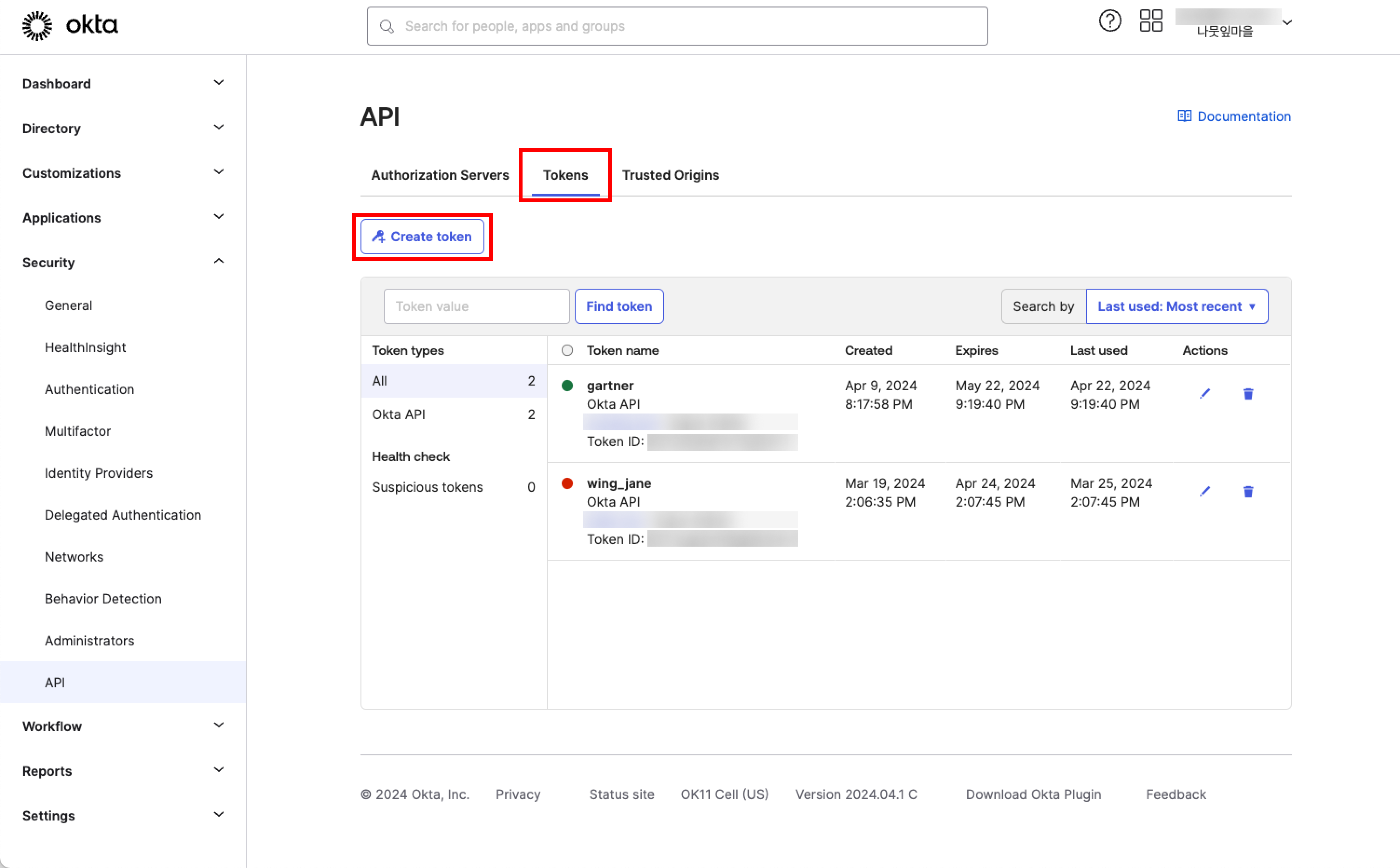This screenshot has height=868, width=1400.
Task: Expand the Directory menu chevron
Action: [x=219, y=128]
